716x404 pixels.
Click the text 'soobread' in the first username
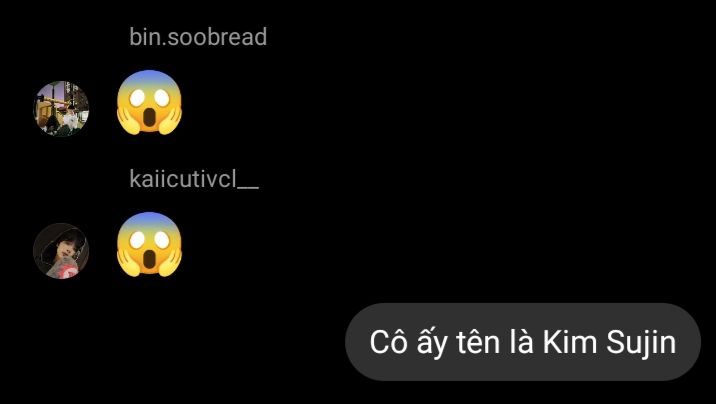point(217,37)
